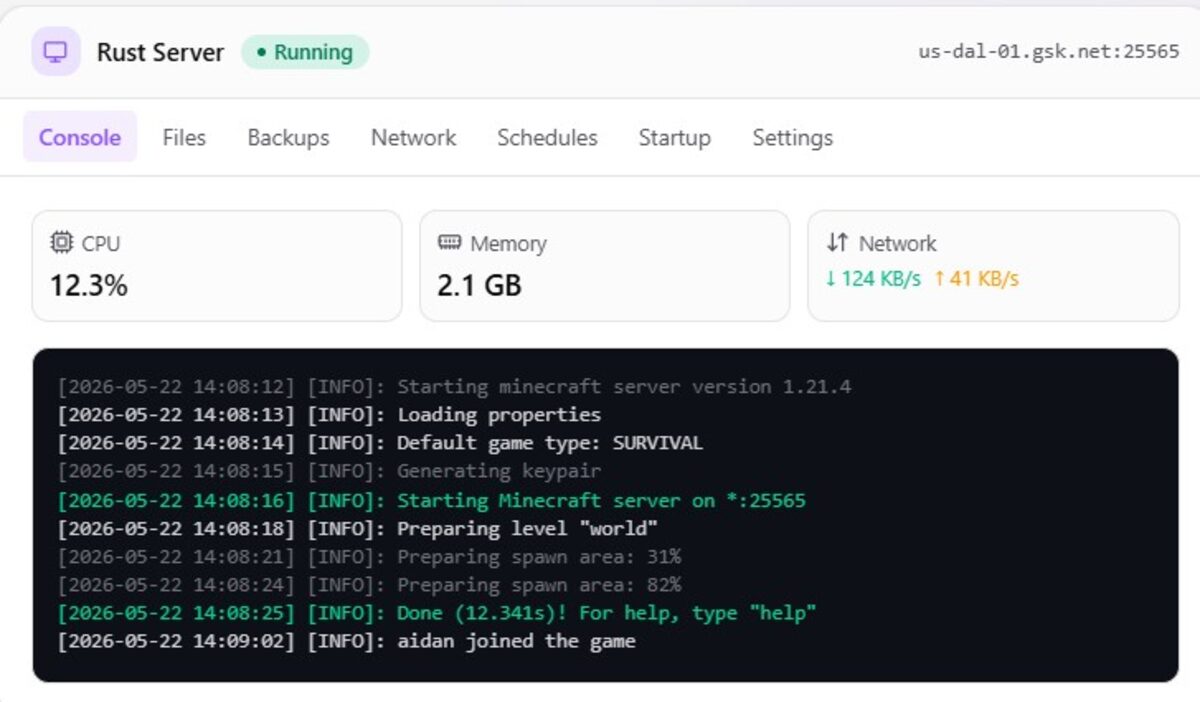Image resolution: width=1200 pixels, height=702 pixels.
Task: Select log line 'aidan joined the game'
Action: pos(346,641)
